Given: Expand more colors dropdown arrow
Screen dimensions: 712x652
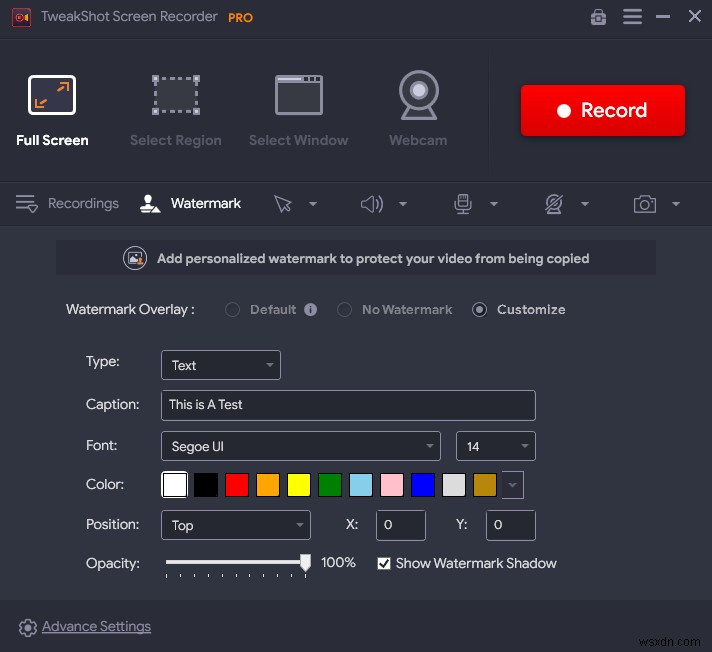Looking at the screenshot, I should click(x=513, y=484).
